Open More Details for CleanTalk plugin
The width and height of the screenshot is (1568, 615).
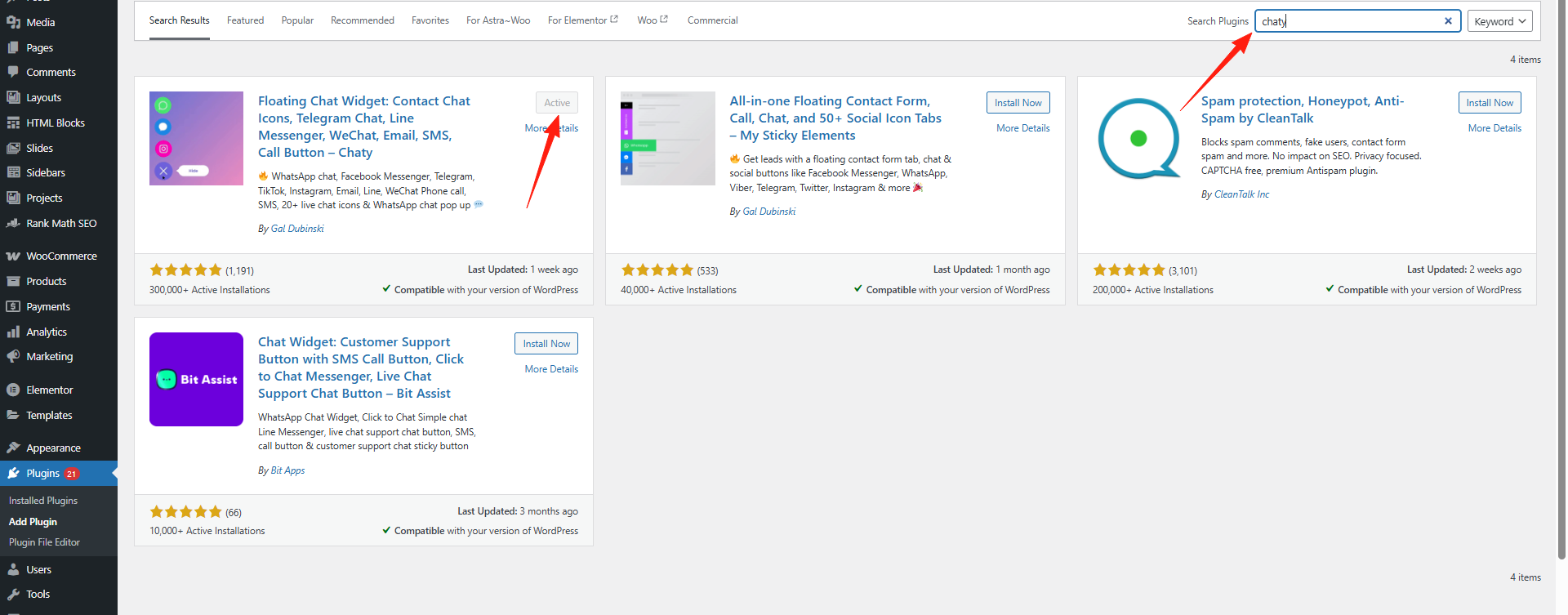click(x=1494, y=128)
